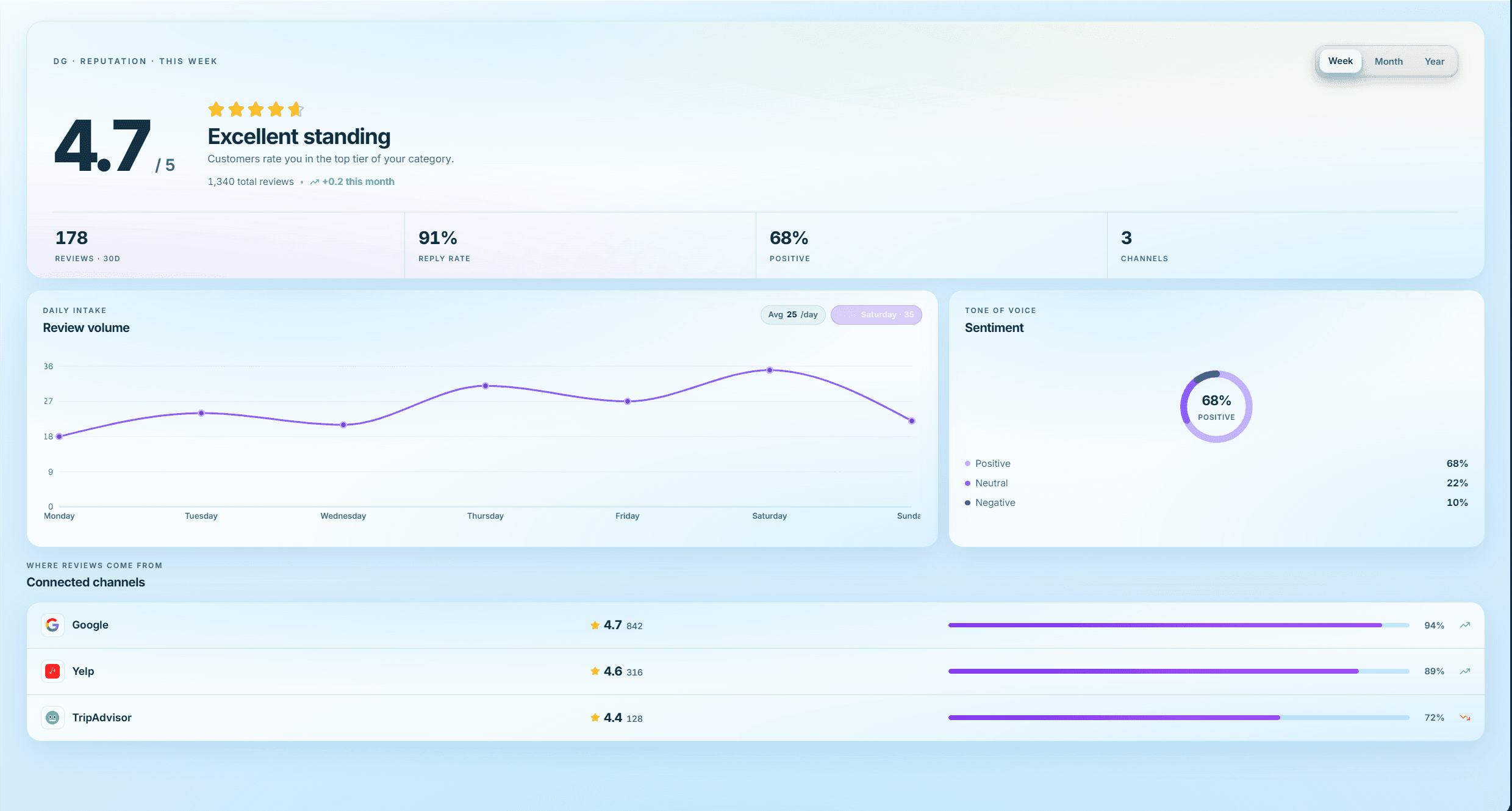Switch to the Year view tab

[1434, 62]
